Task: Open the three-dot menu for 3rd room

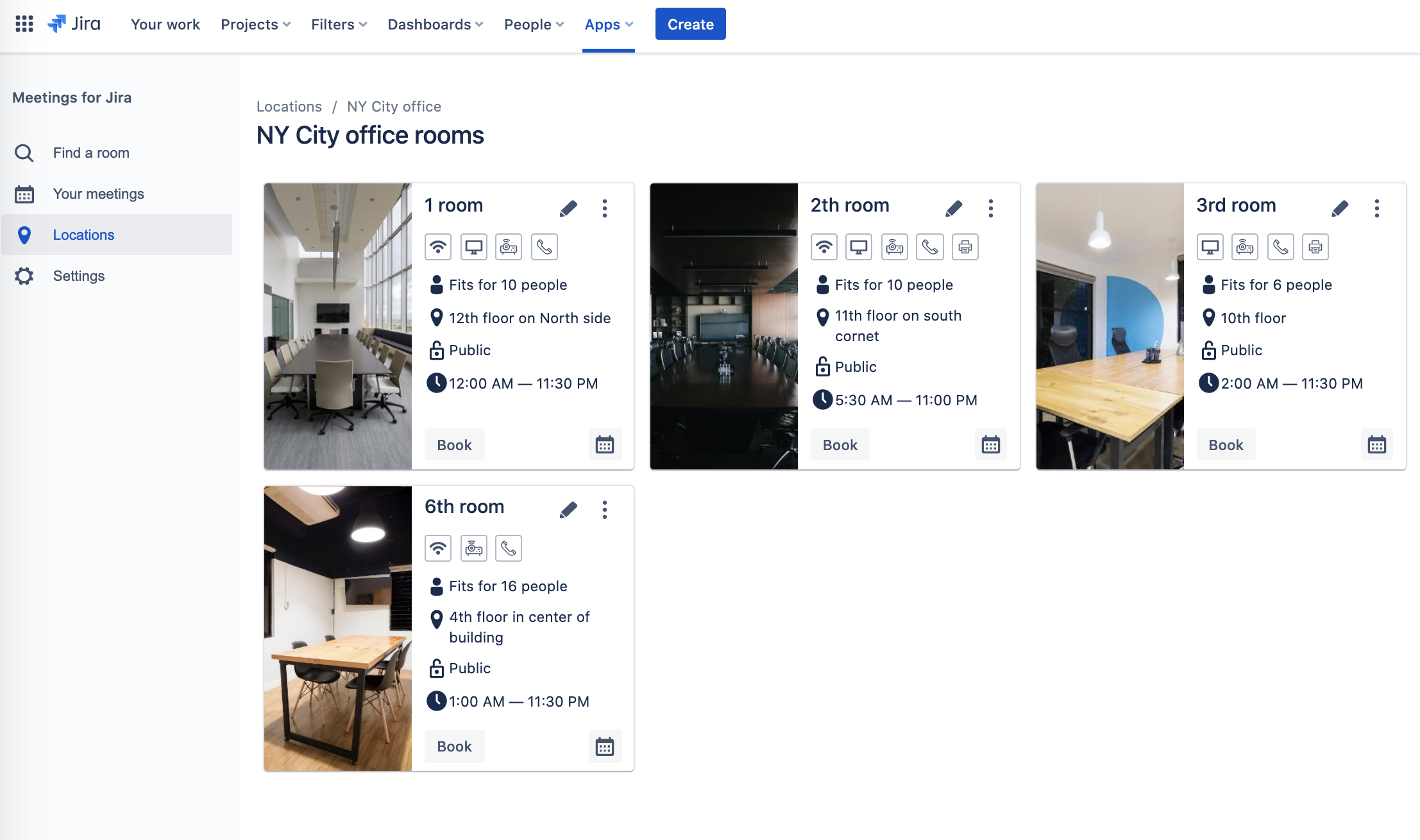Action: click(1376, 208)
